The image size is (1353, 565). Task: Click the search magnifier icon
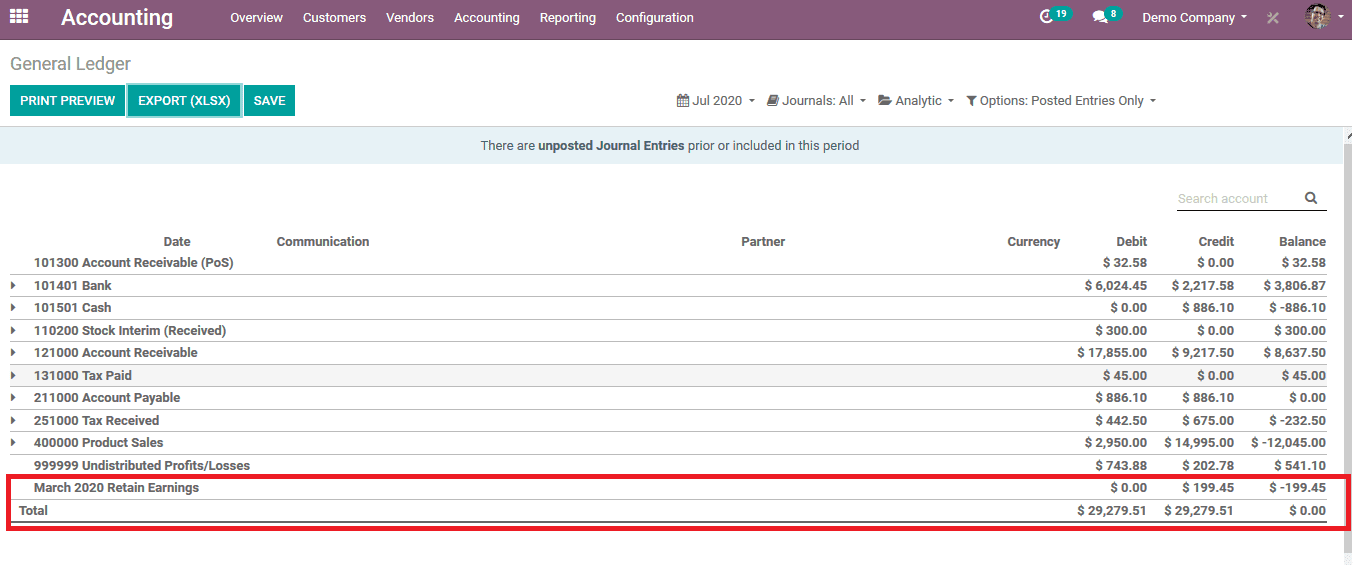tap(1311, 198)
